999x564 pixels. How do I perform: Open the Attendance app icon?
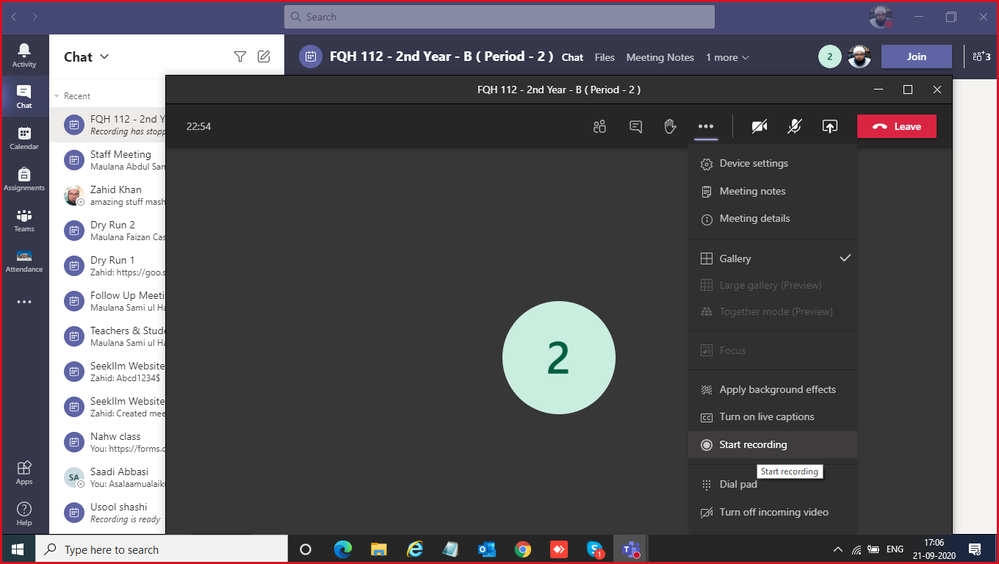tap(24, 261)
